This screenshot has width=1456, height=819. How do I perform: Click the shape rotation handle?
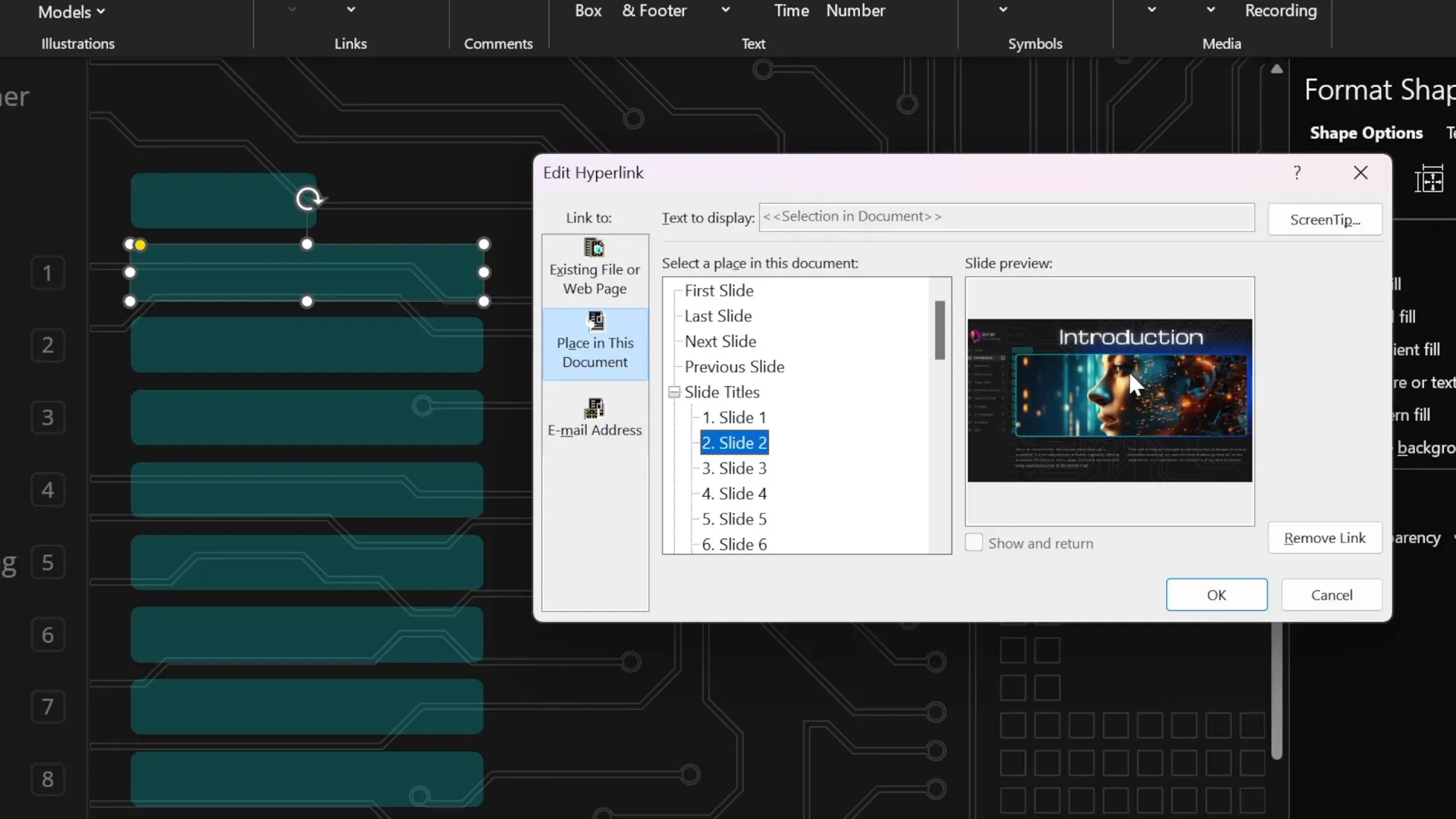click(x=308, y=199)
